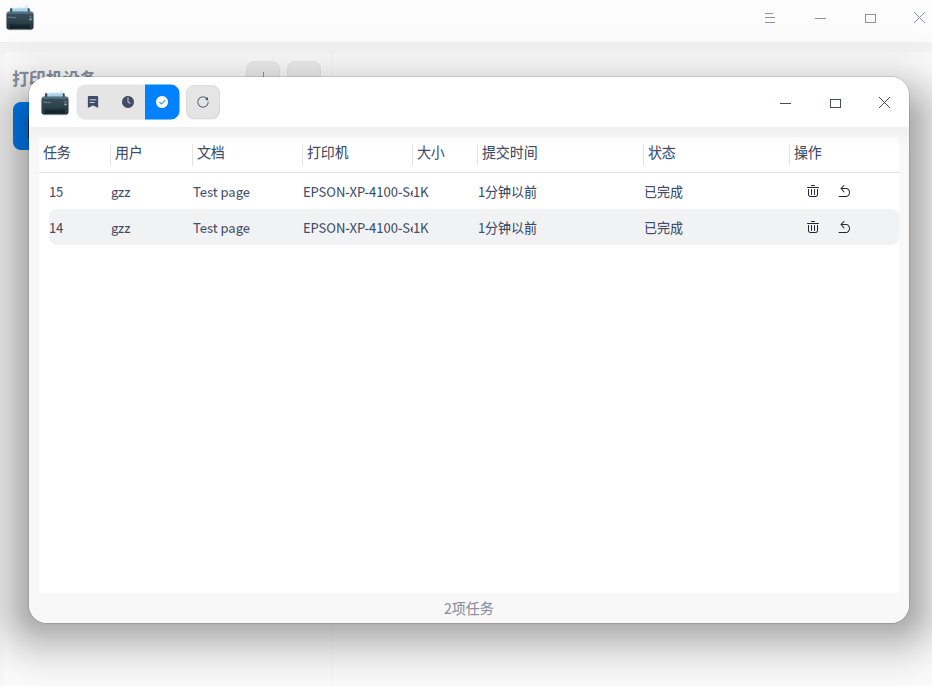Screen dimensions: 932x686
Task: Open the hamburger menu in the main window
Action: pos(769,17)
